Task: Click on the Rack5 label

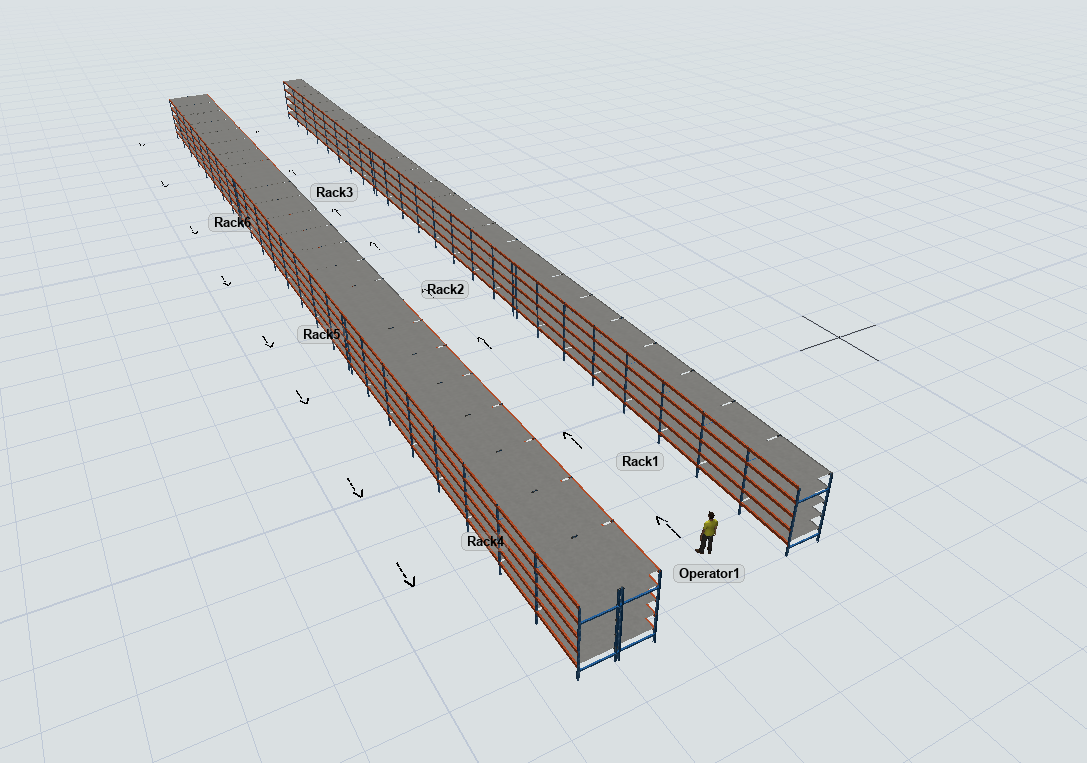Action: 321,334
